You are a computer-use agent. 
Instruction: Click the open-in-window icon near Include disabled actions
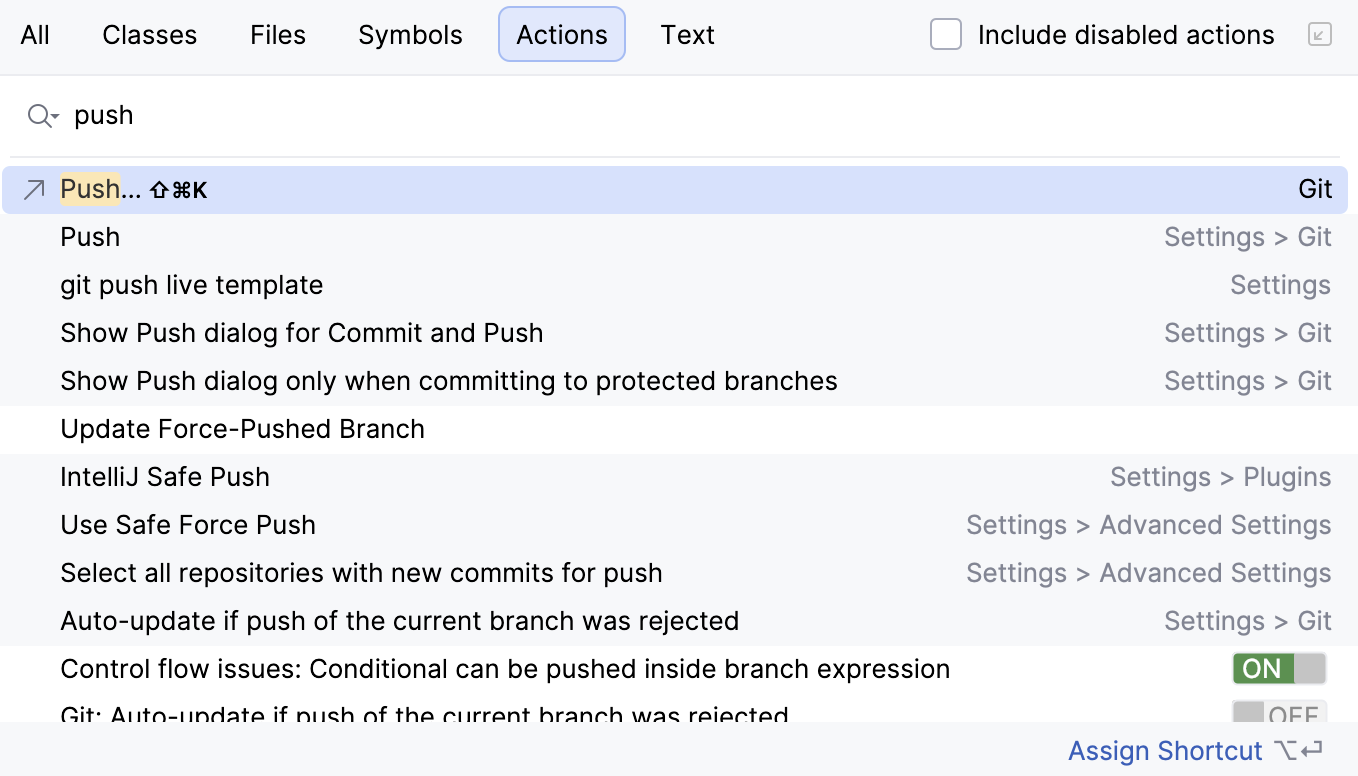[x=1320, y=33]
